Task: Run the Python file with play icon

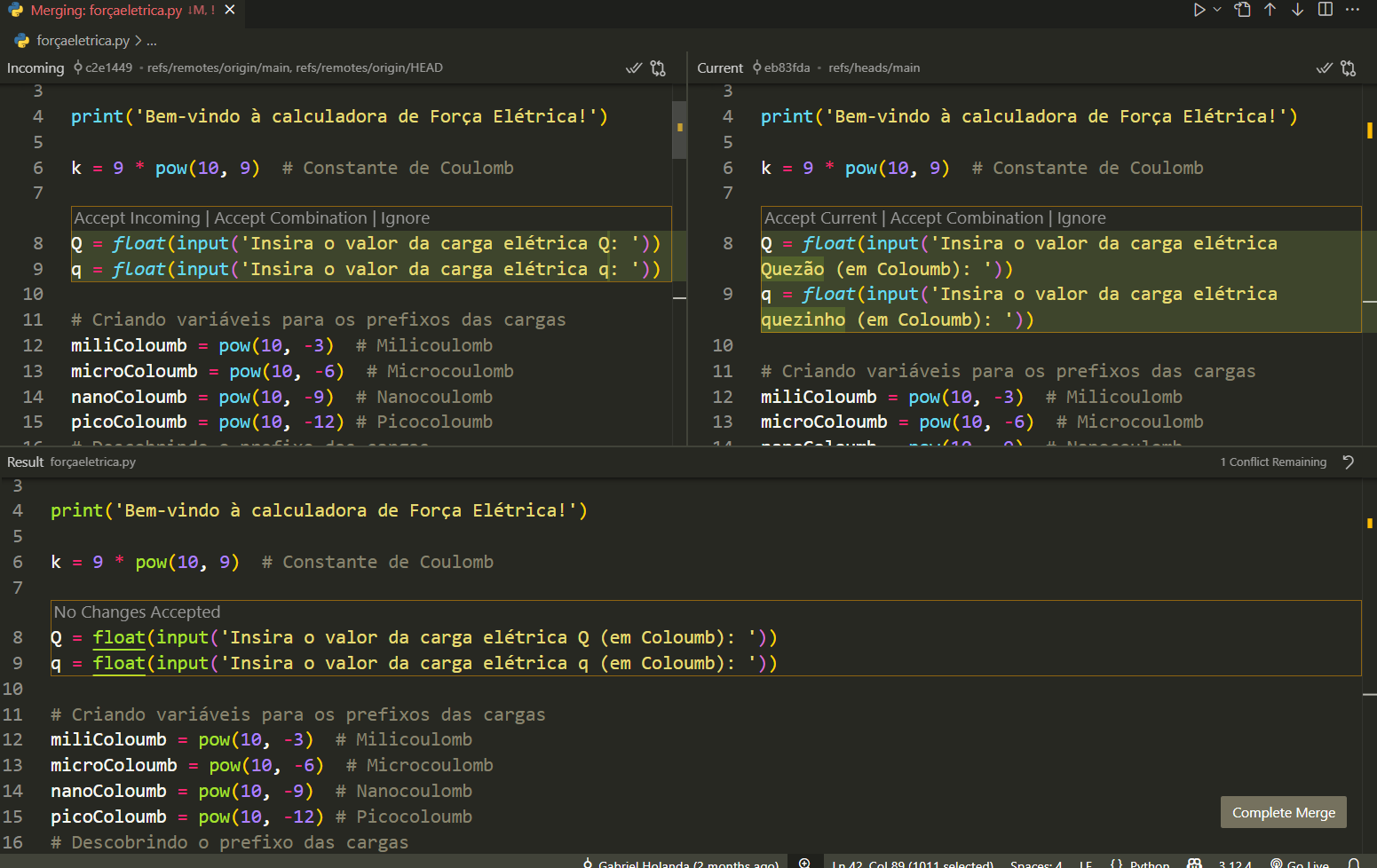Action: point(1199,10)
